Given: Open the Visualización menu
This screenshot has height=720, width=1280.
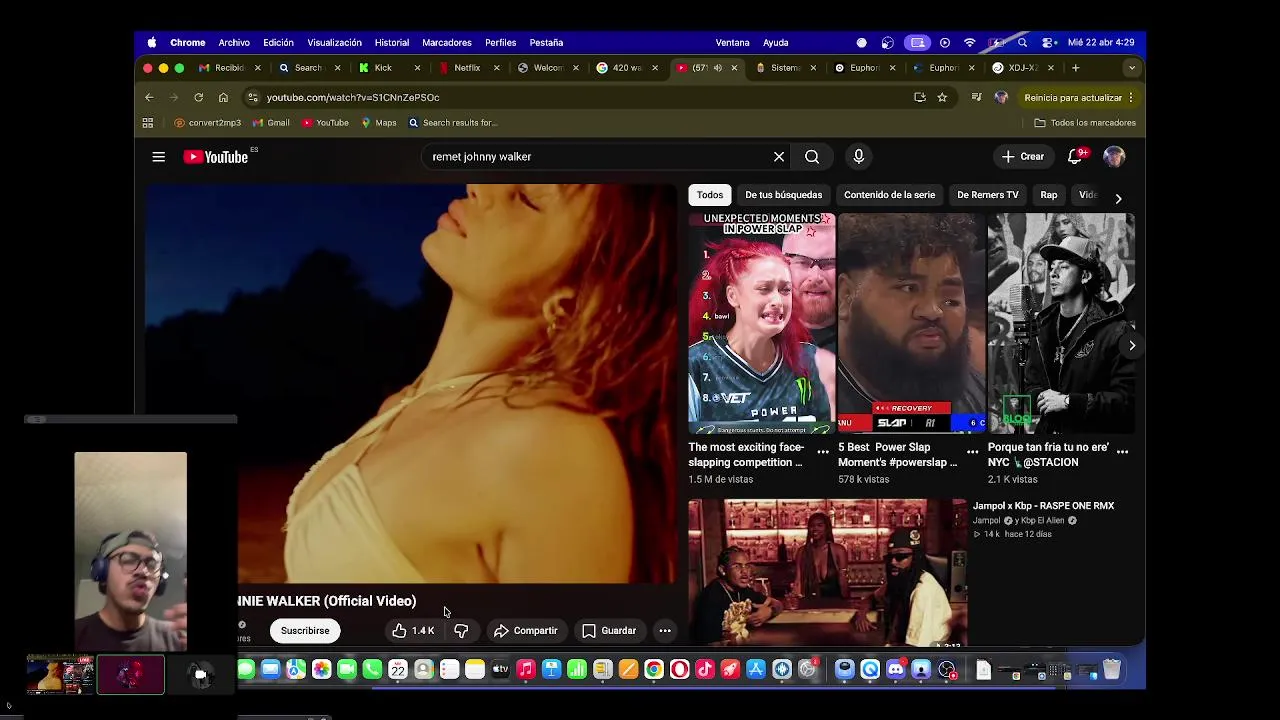Looking at the screenshot, I should [x=334, y=43].
